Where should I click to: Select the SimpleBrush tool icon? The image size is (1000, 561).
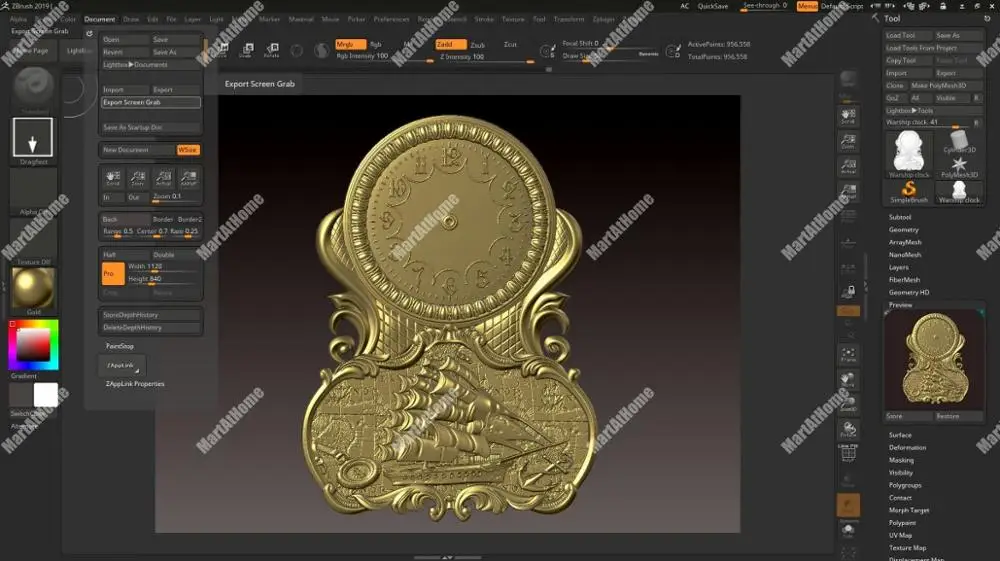[x=909, y=191]
